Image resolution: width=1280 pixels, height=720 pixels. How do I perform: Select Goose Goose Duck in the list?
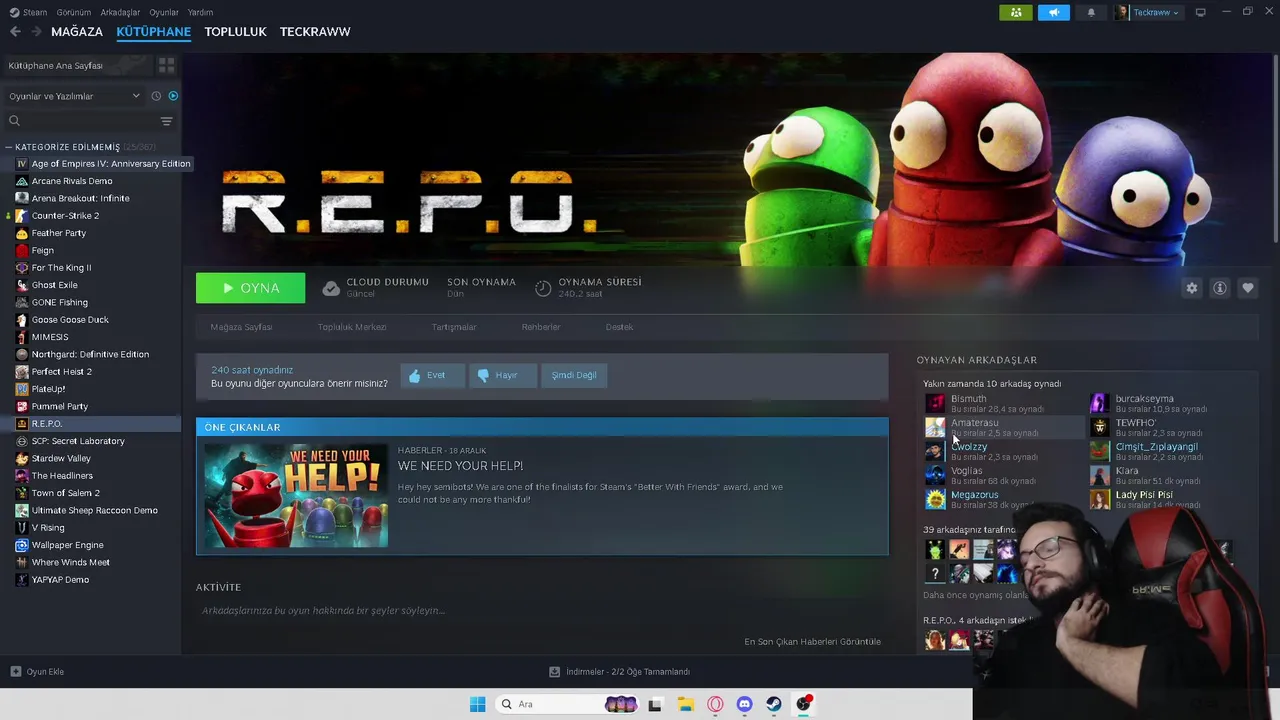pyautogui.click(x=70, y=320)
